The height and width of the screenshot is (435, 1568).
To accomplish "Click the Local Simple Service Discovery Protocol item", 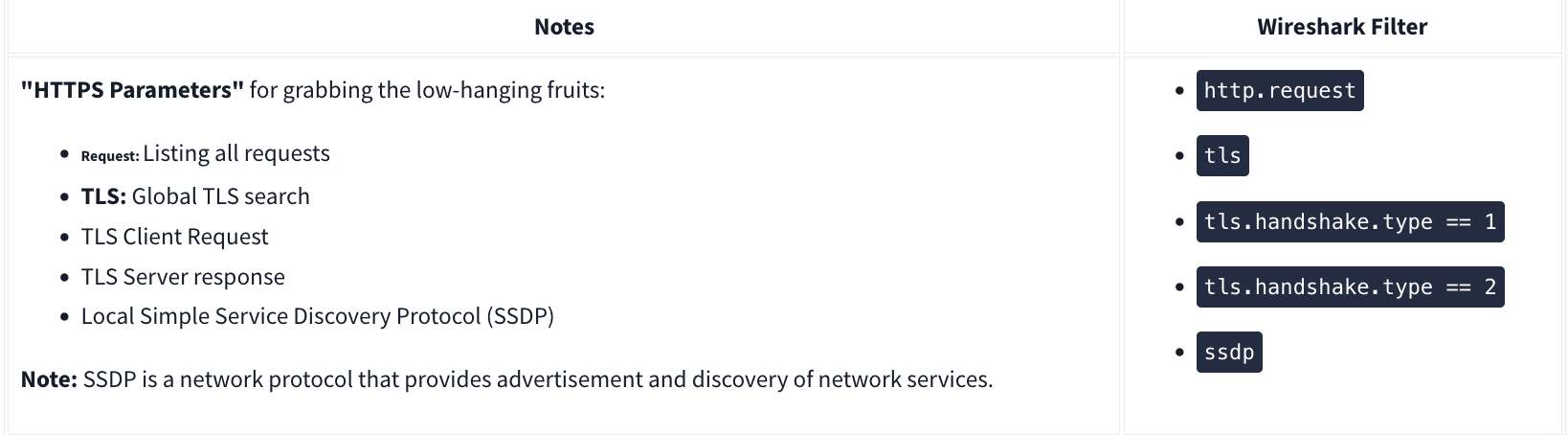I will 317,316.
